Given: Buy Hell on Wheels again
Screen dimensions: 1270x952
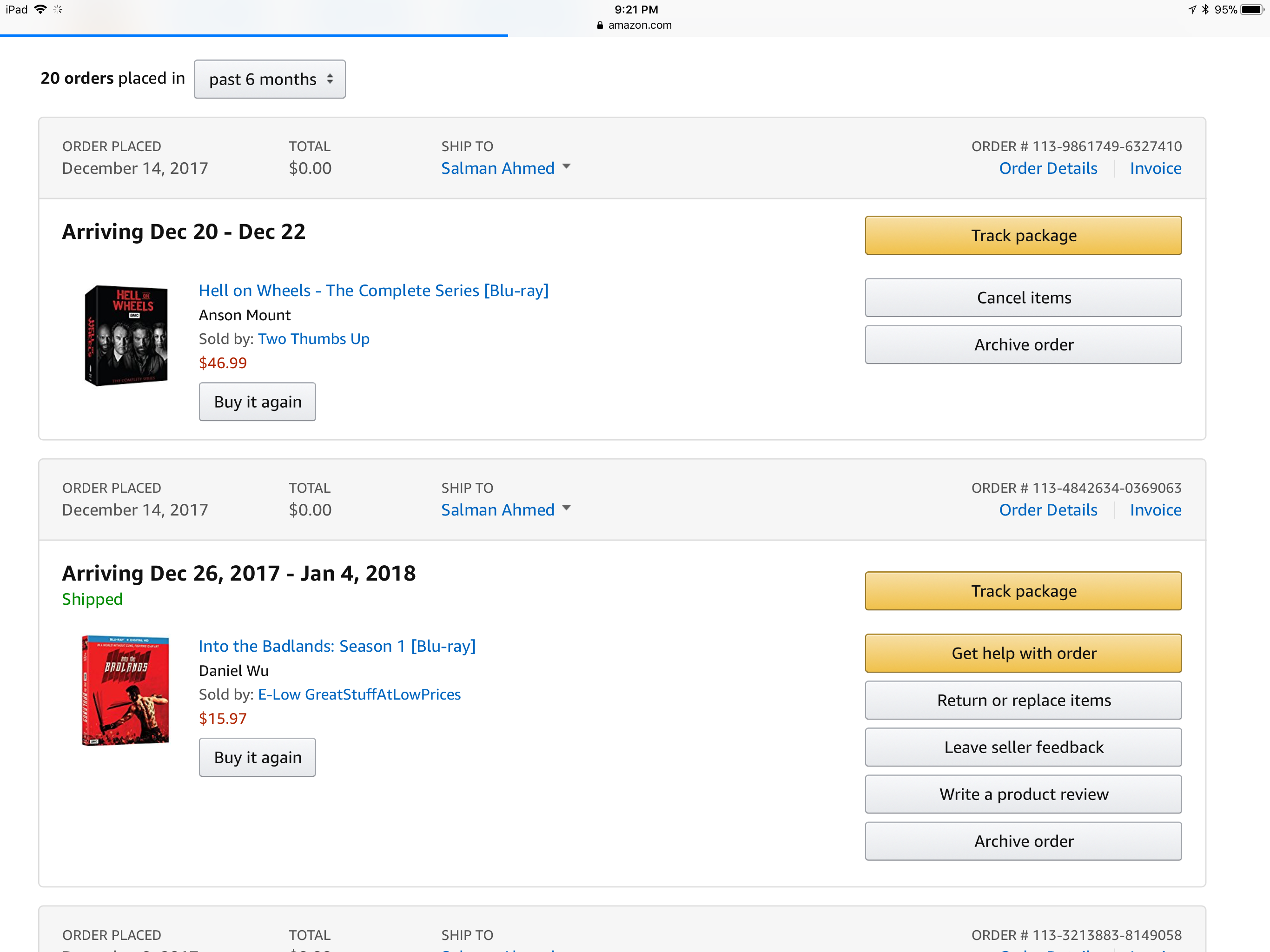Looking at the screenshot, I should [x=257, y=402].
